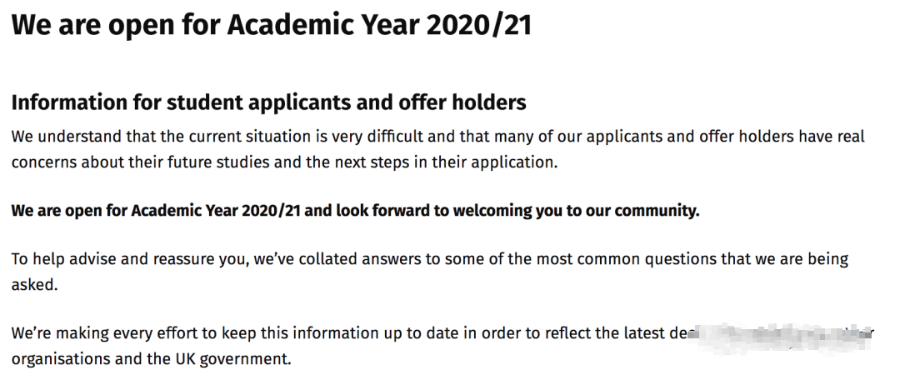Click the blurred text region in the last paragraph

783,336
